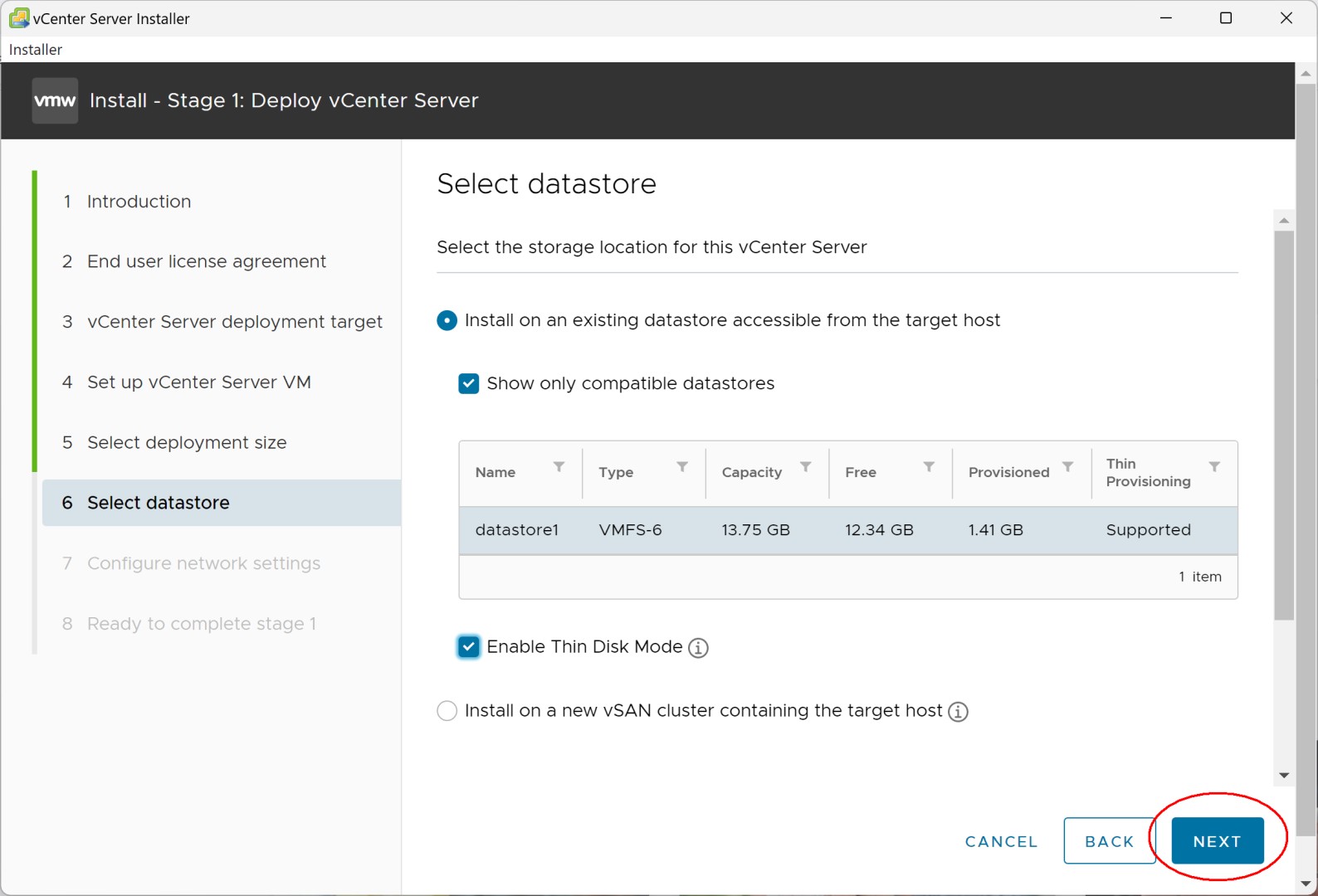Click the outer window scrollbar up arrow
Viewport: 1318px width, 896px height.
click(1306, 74)
